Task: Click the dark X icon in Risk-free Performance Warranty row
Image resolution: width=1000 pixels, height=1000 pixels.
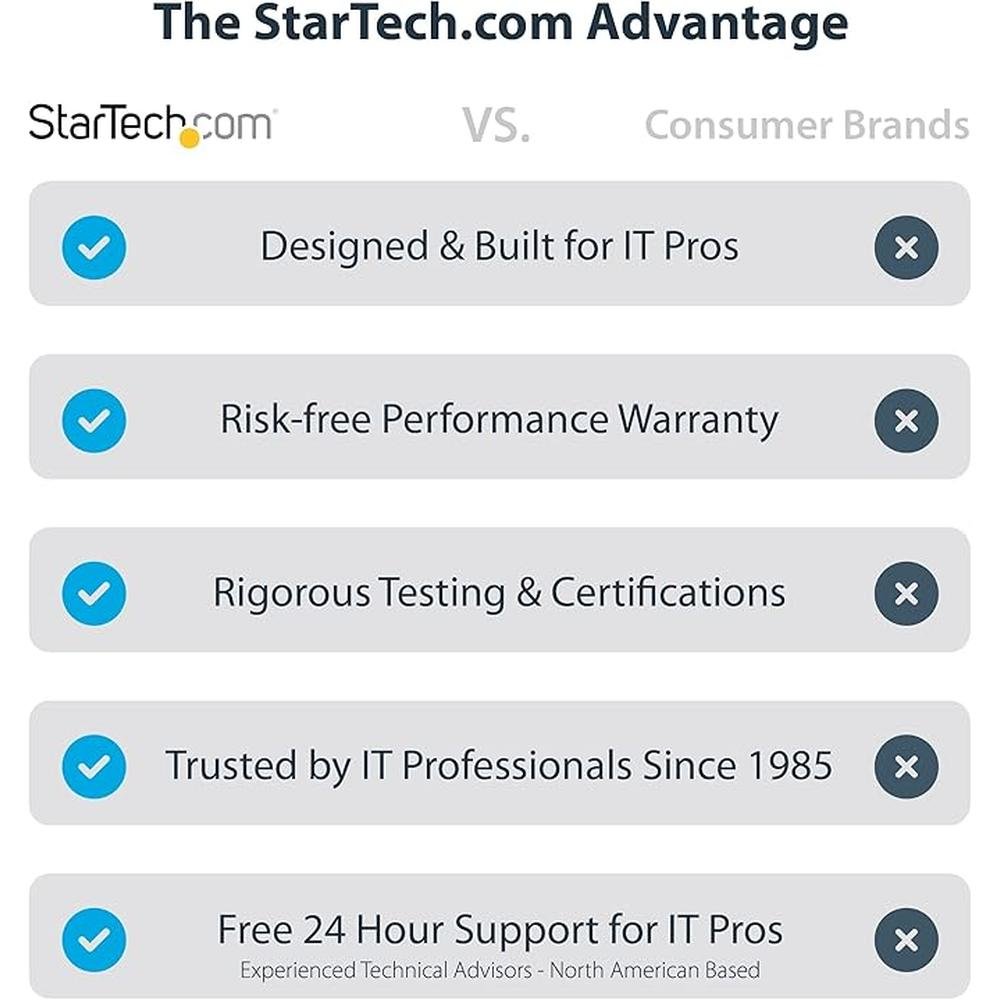Action: (906, 420)
